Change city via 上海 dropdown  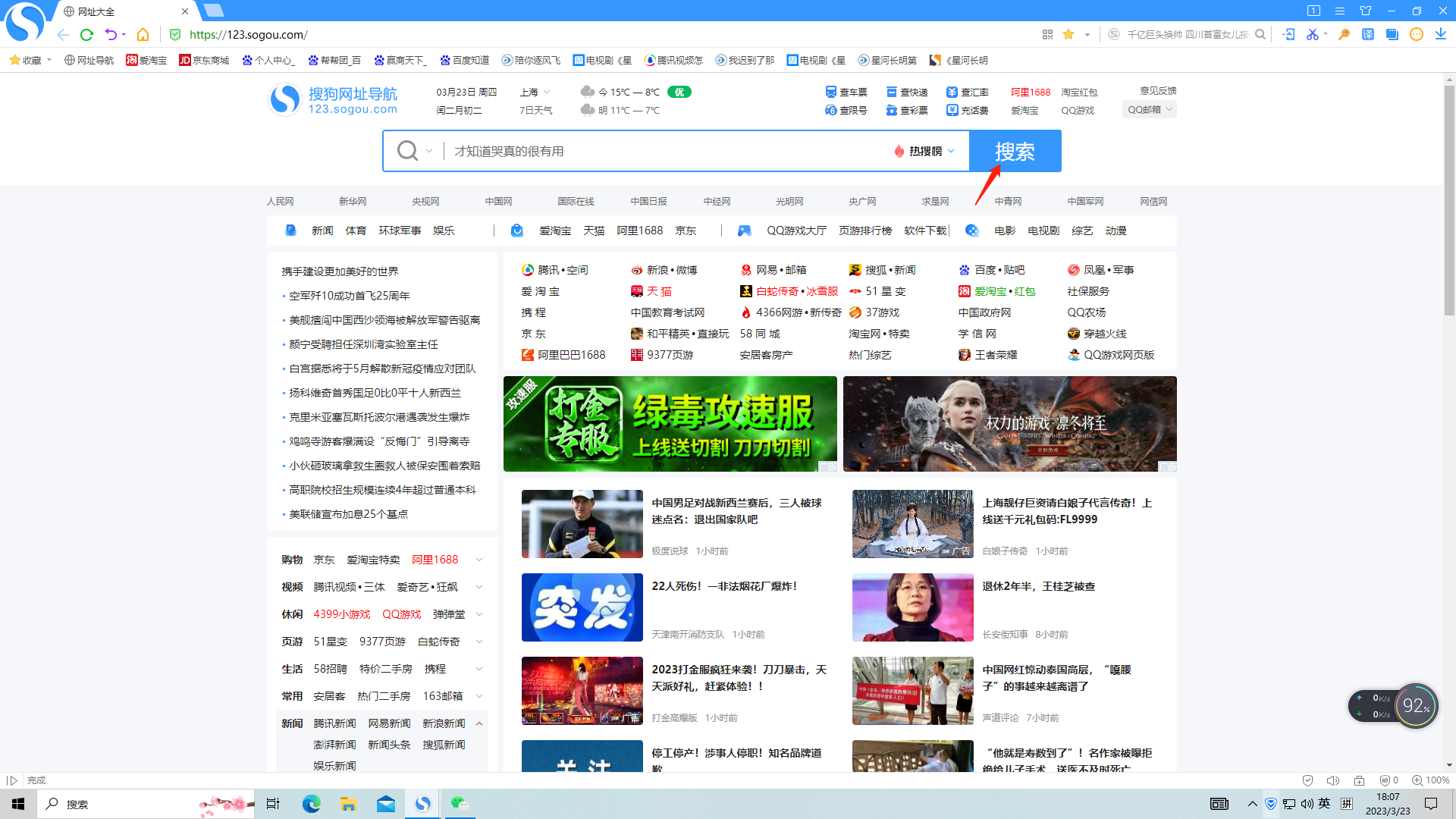click(x=535, y=92)
